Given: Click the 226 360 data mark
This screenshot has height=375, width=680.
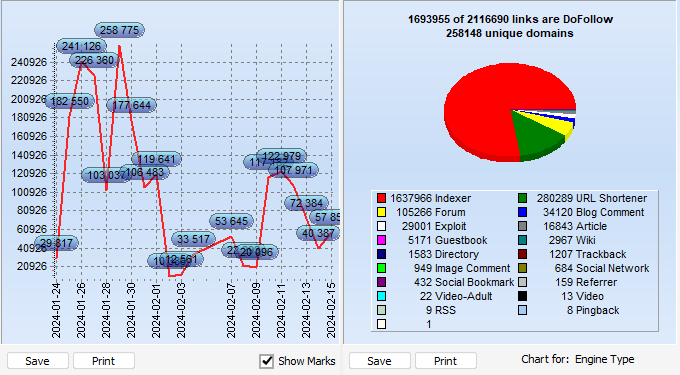Looking at the screenshot, I should [94, 60].
